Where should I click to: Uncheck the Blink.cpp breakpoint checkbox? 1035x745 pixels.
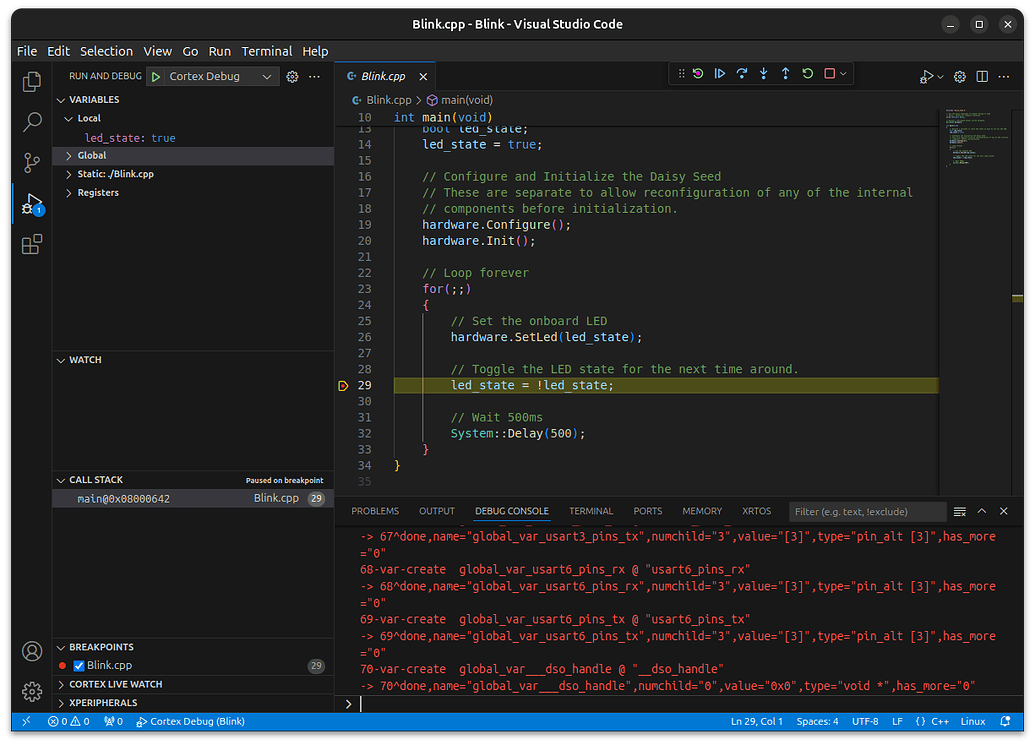79,666
